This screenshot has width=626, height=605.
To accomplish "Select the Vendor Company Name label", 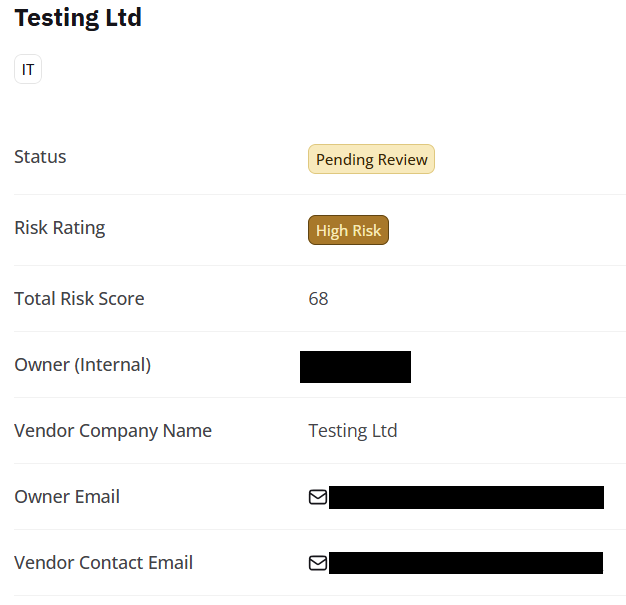I will 113,431.
